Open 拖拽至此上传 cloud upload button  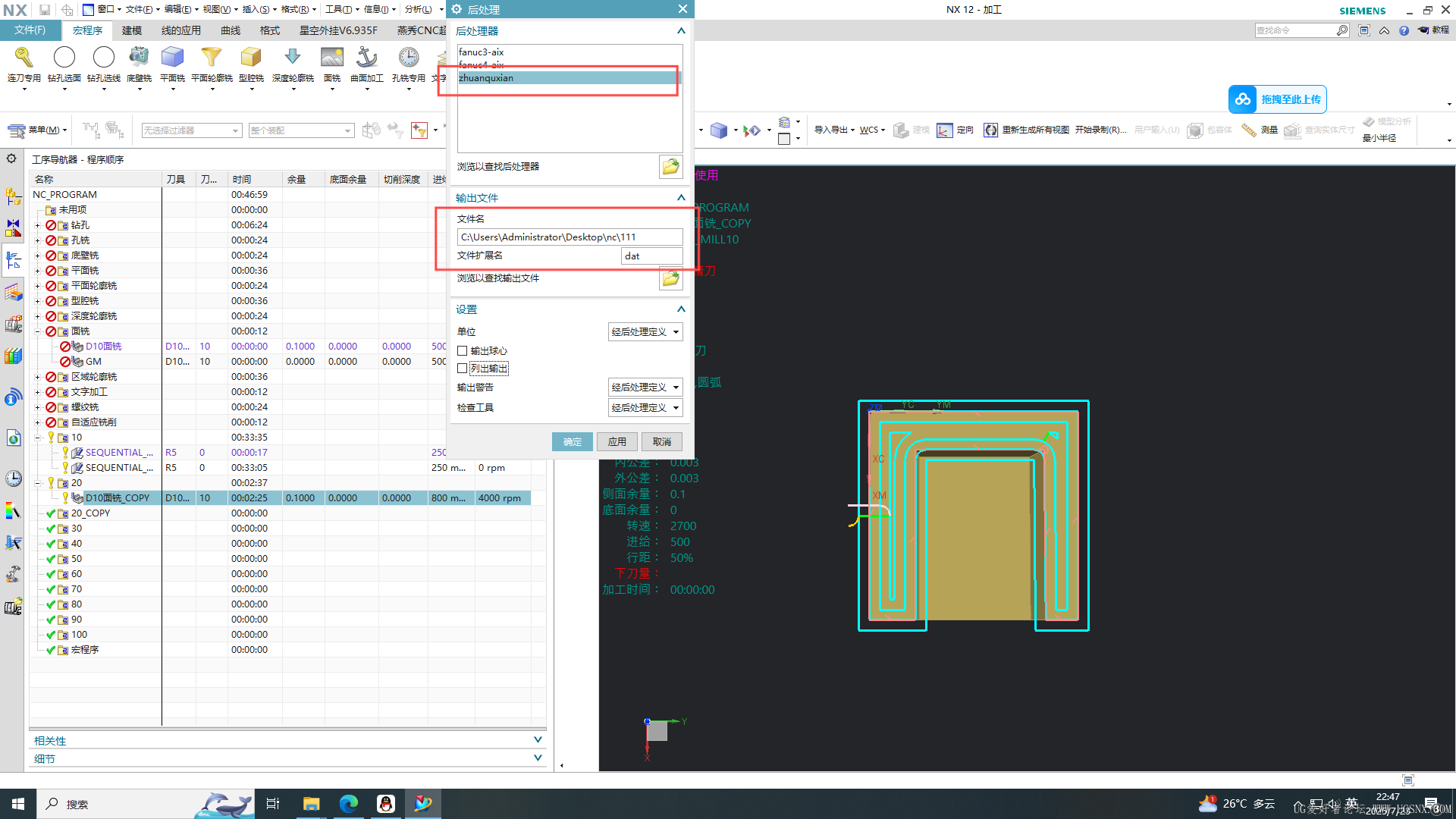click(1277, 99)
